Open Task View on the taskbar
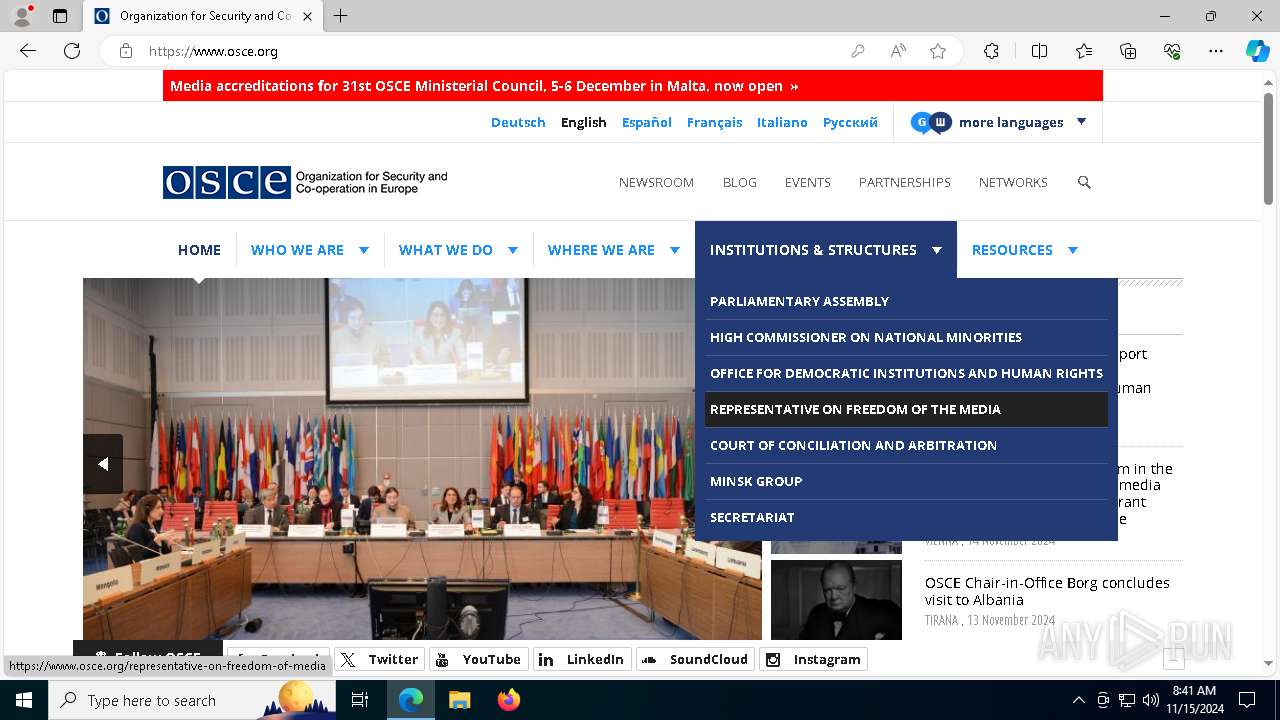Viewport: 1280px width, 720px height. coord(360,700)
